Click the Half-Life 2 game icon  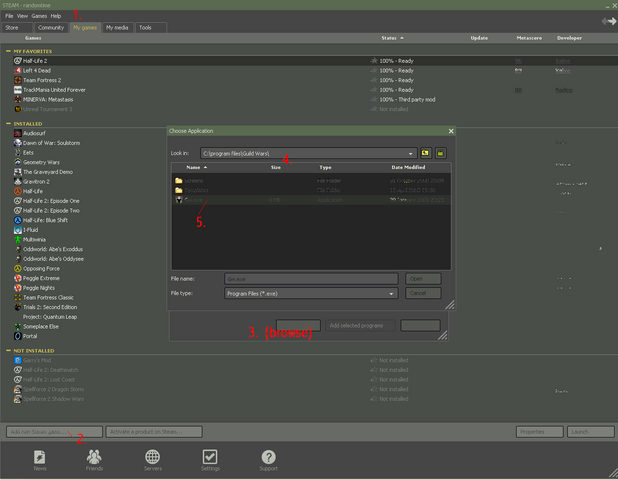pos(18,61)
